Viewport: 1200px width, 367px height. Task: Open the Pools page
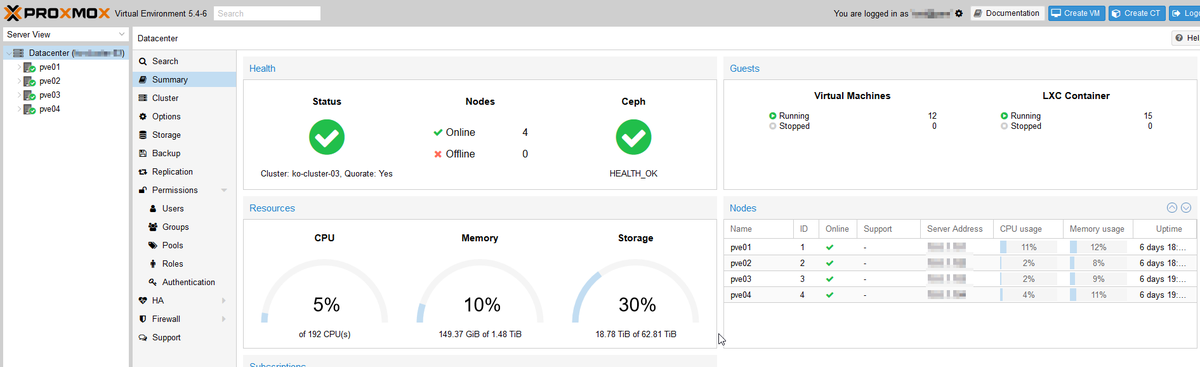pos(172,245)
